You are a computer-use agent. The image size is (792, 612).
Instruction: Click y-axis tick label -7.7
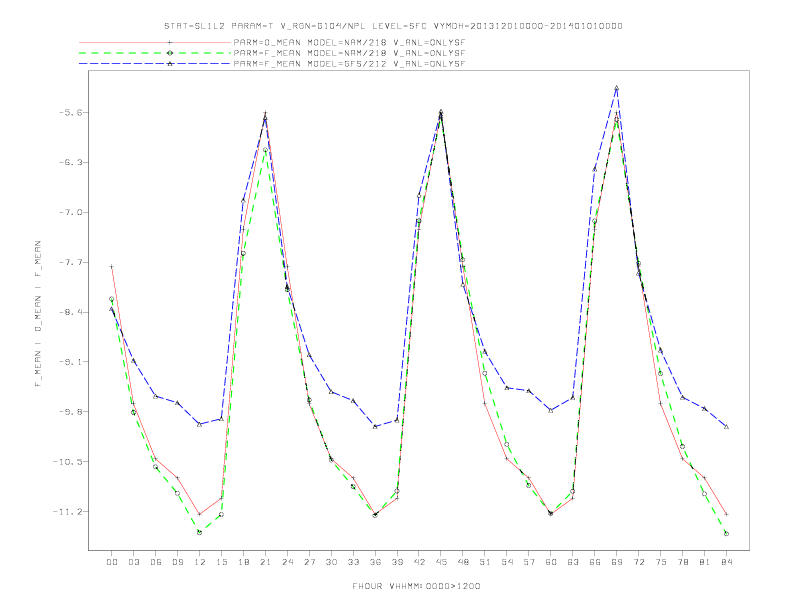69,263
